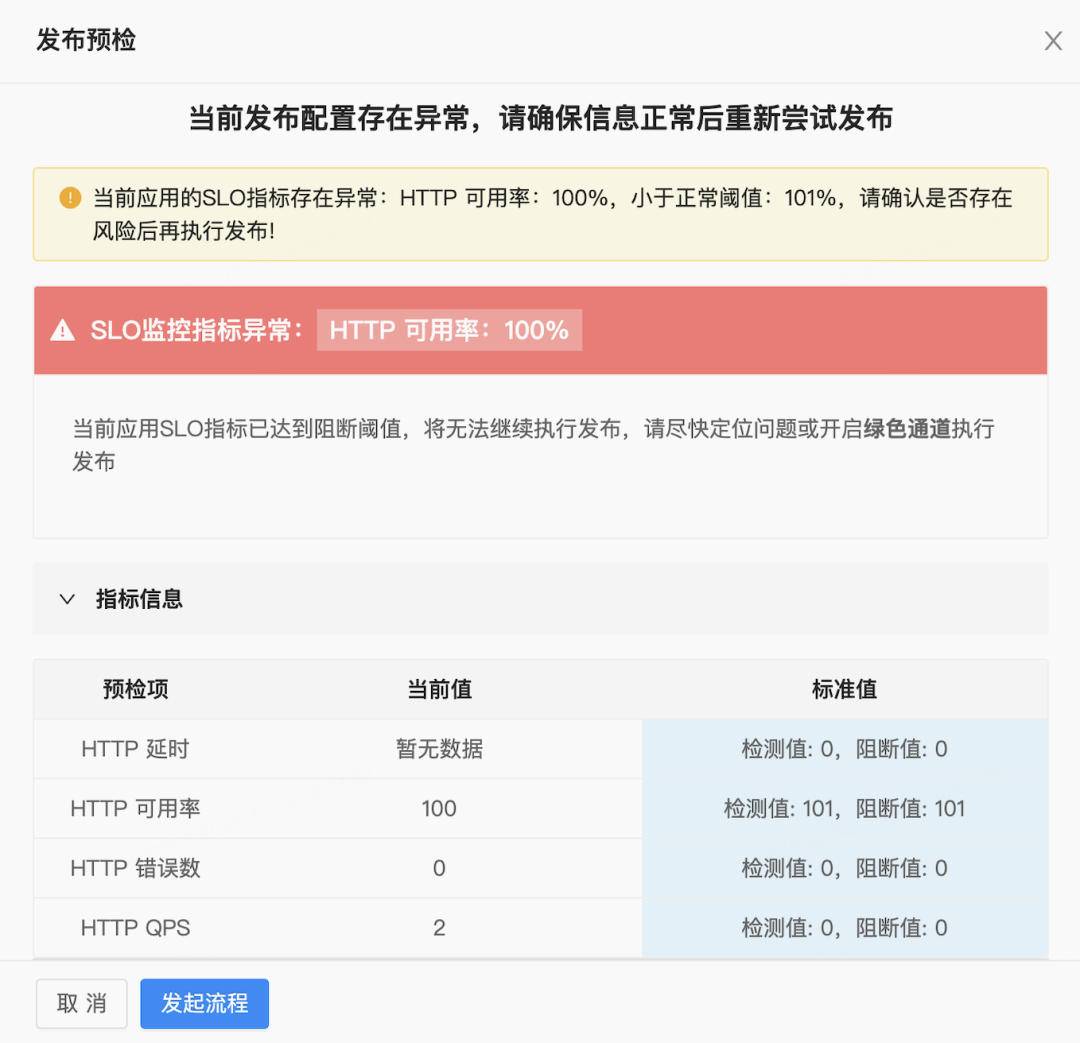Click the yellow alert message about SLO指标存在异常
The image size is (1080, 1043).
coord(552,214)
